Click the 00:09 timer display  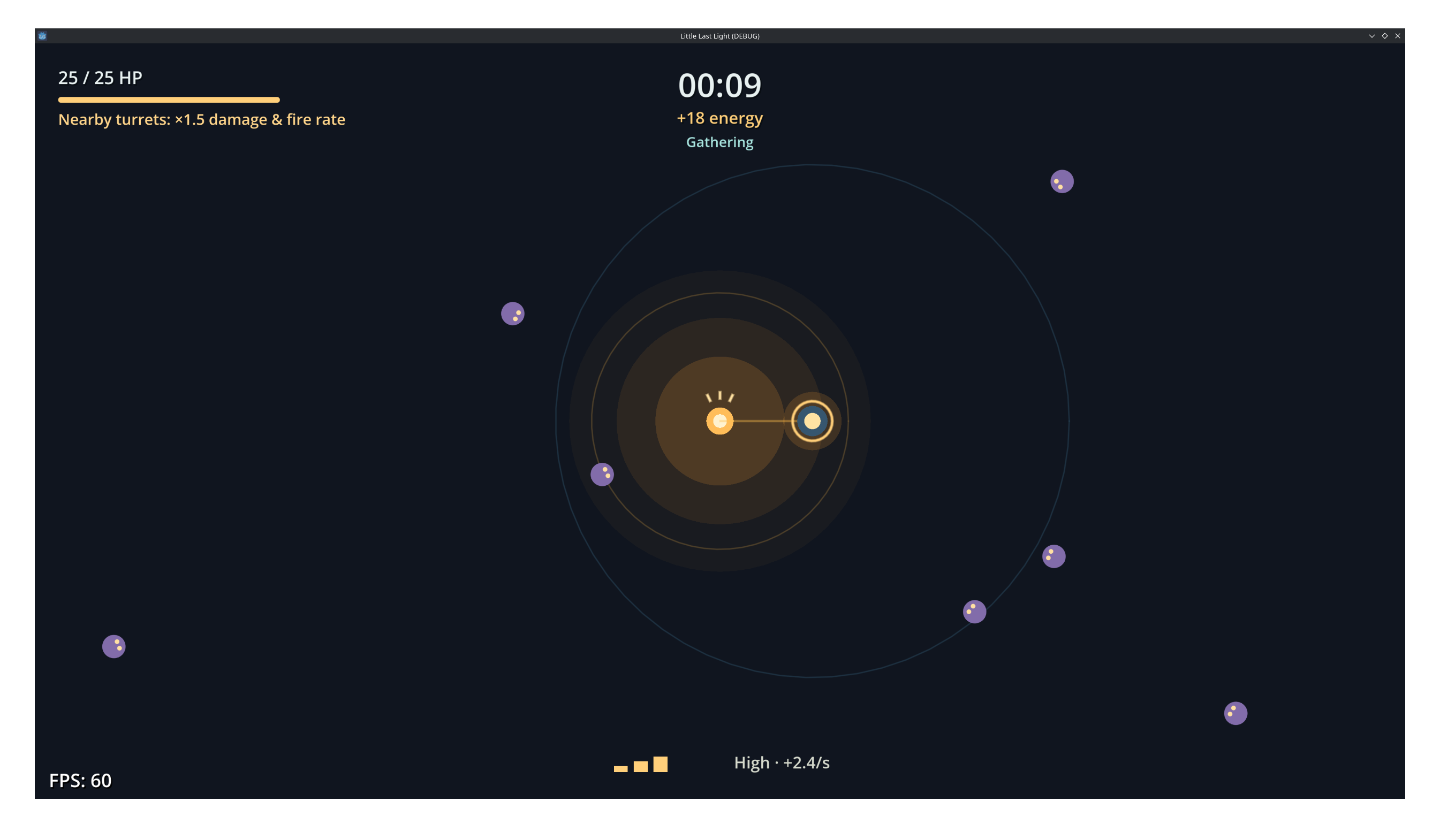pyautogui.click(x=719, y=85)
